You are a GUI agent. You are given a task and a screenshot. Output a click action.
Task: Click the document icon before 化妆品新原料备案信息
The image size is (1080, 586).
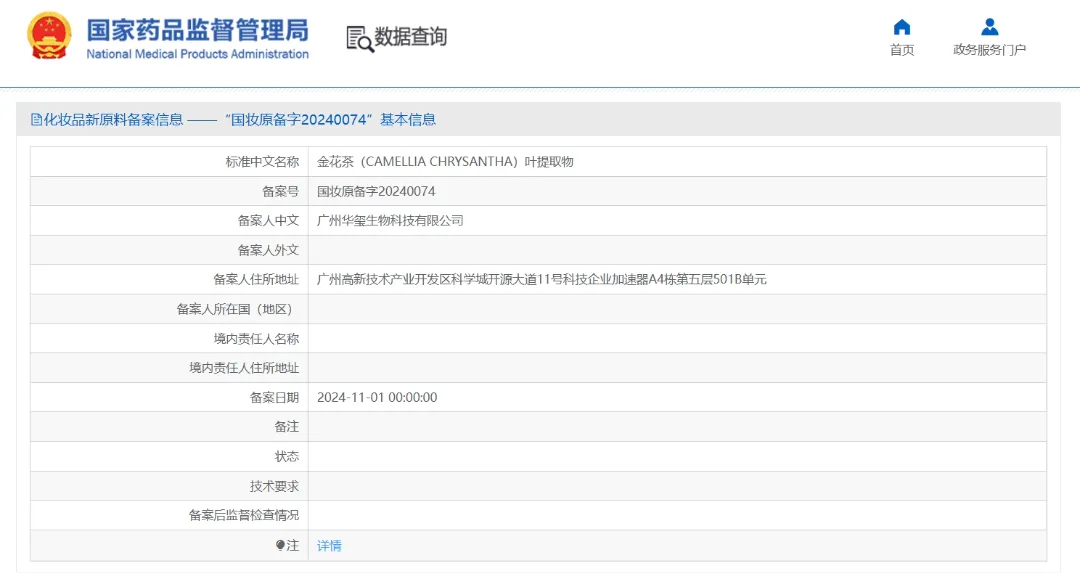(36, 120)
